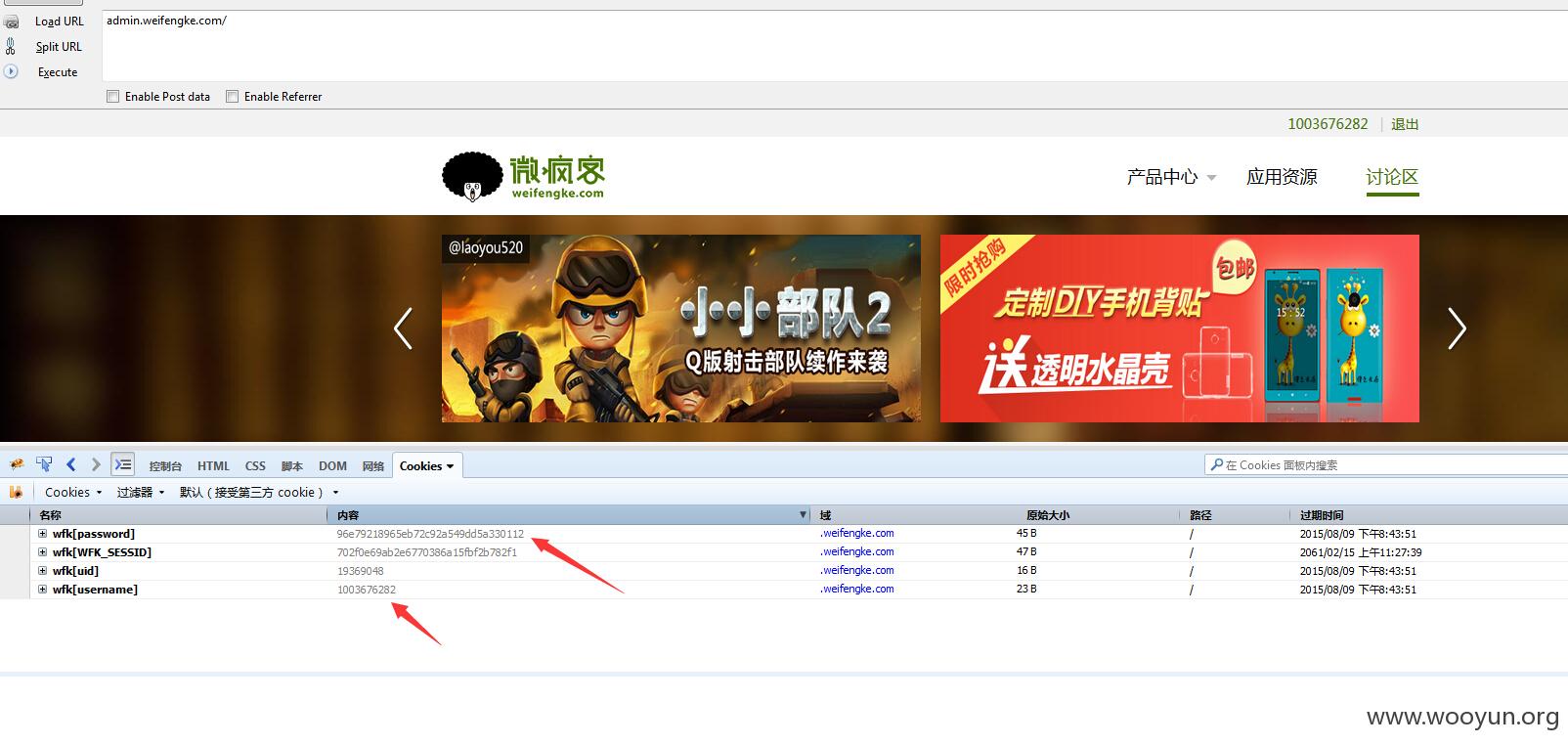Click the 小小部队2 banner image
This screenshot has height=745, width=1568.
tap(681, 329)
